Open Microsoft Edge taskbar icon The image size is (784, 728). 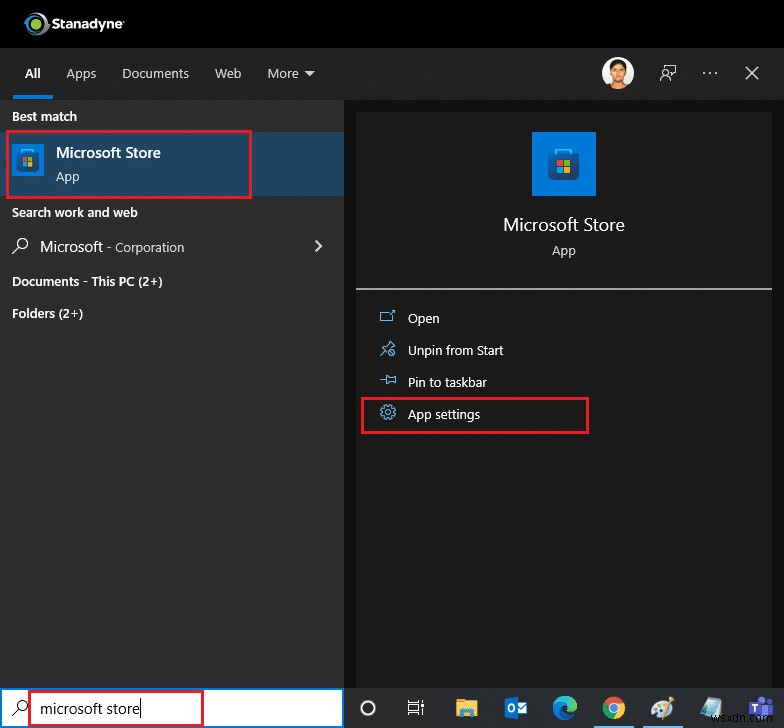click(x=565, y=708)
